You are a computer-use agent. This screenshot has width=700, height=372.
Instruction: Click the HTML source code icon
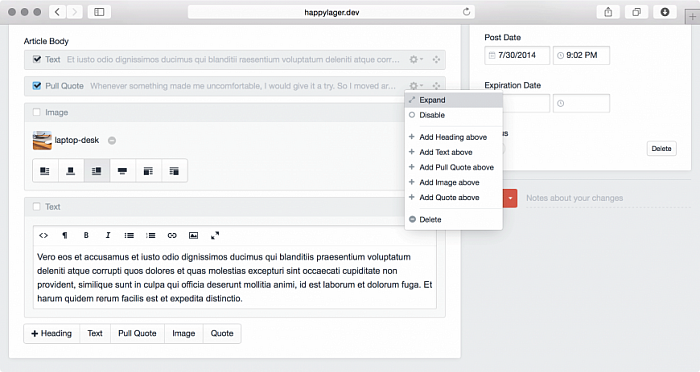pyautogui.click(x=43, y=235)
